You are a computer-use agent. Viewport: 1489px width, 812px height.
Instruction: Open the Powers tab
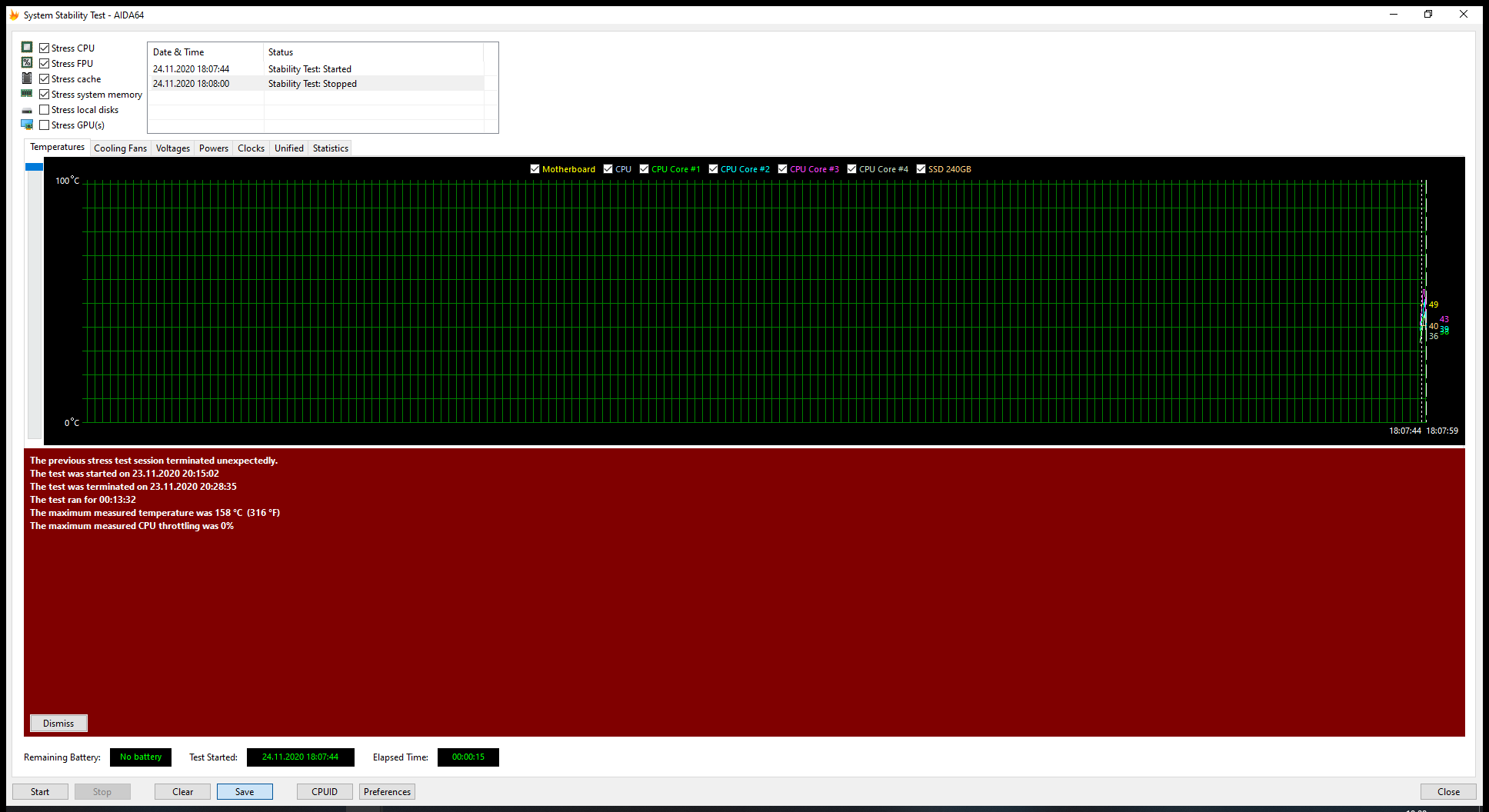click(x=214, y=148)
